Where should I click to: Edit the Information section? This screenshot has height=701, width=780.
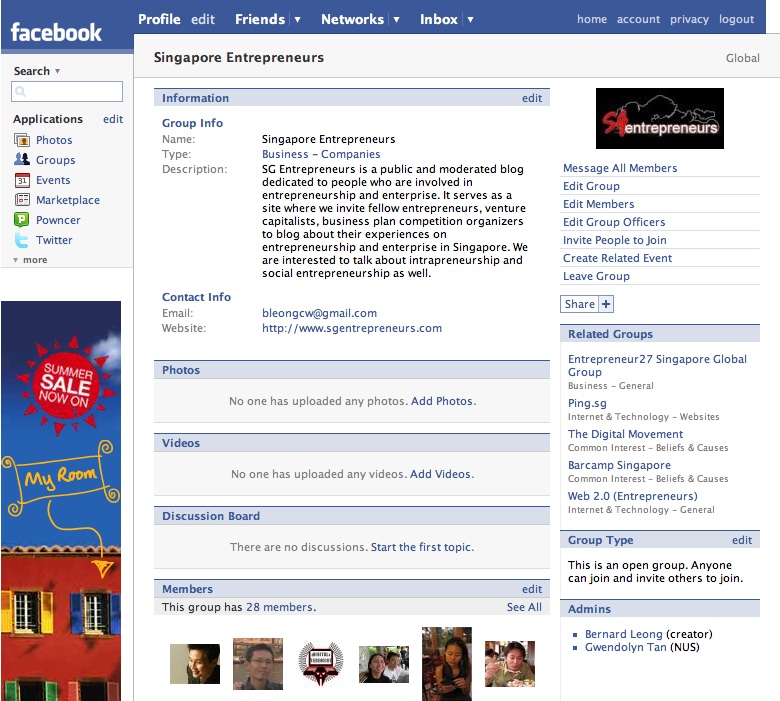pyautogui.click(x=532, y=98)
